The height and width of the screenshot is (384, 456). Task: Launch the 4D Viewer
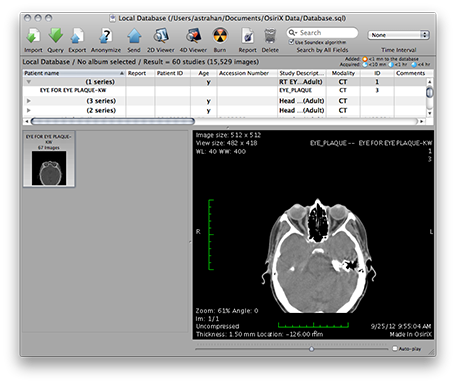(193, 35)
